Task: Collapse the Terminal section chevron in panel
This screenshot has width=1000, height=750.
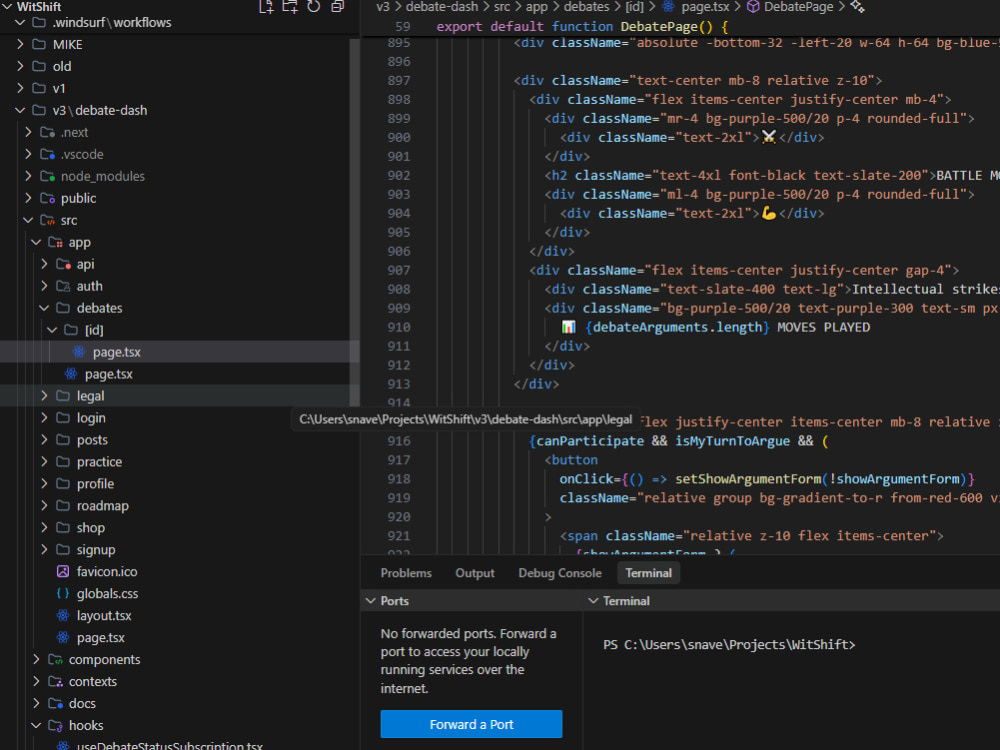Action: coord(593,601)
